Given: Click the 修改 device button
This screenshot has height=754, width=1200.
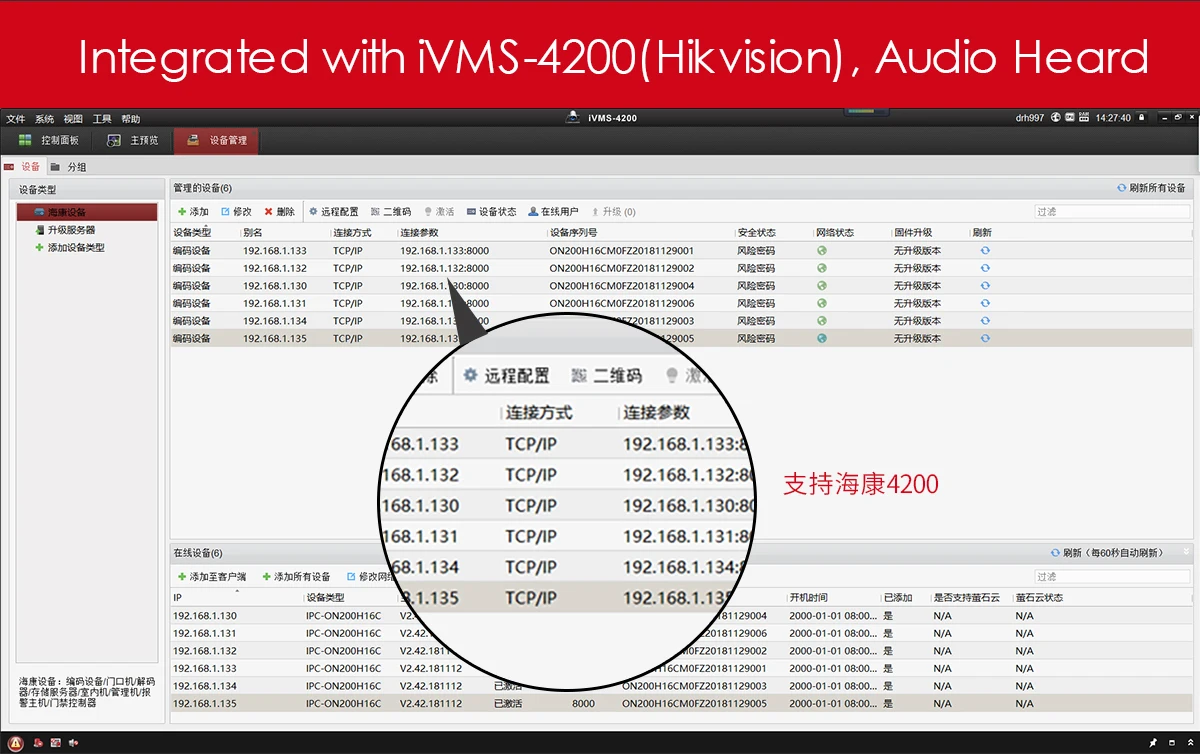Looking at the screenshot, I should pos(236,212).
